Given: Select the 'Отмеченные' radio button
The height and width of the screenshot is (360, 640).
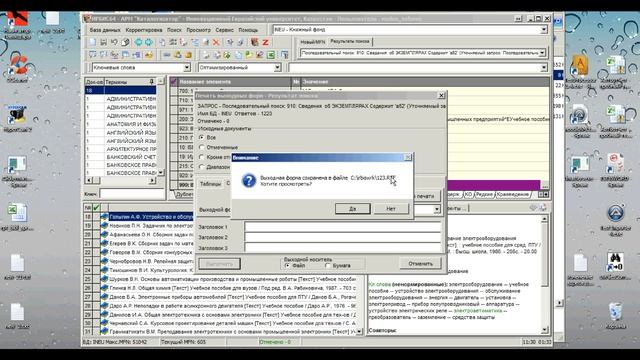Looking at the screenshot, I should click(x=202, y=147).
